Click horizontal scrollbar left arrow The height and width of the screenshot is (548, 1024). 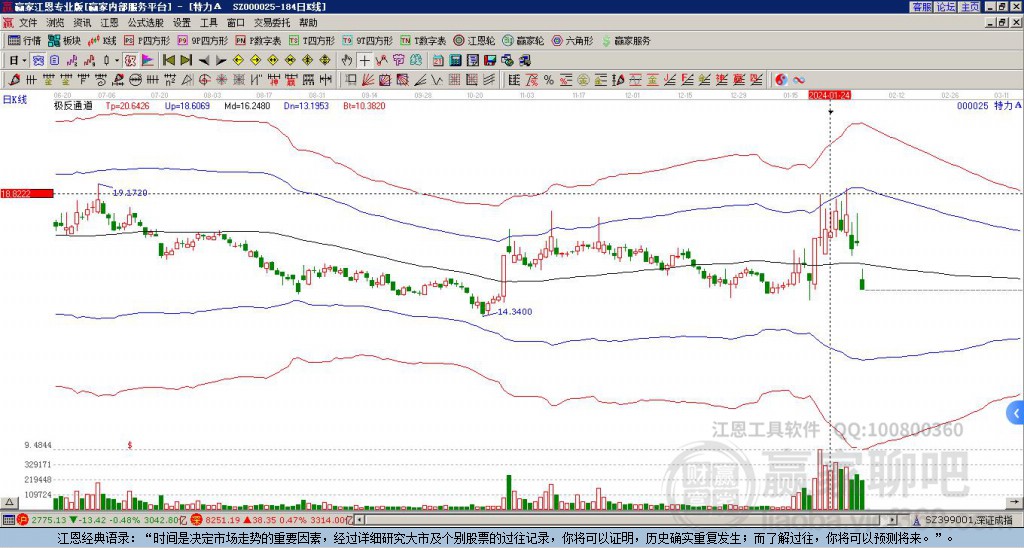click(360, 520)
